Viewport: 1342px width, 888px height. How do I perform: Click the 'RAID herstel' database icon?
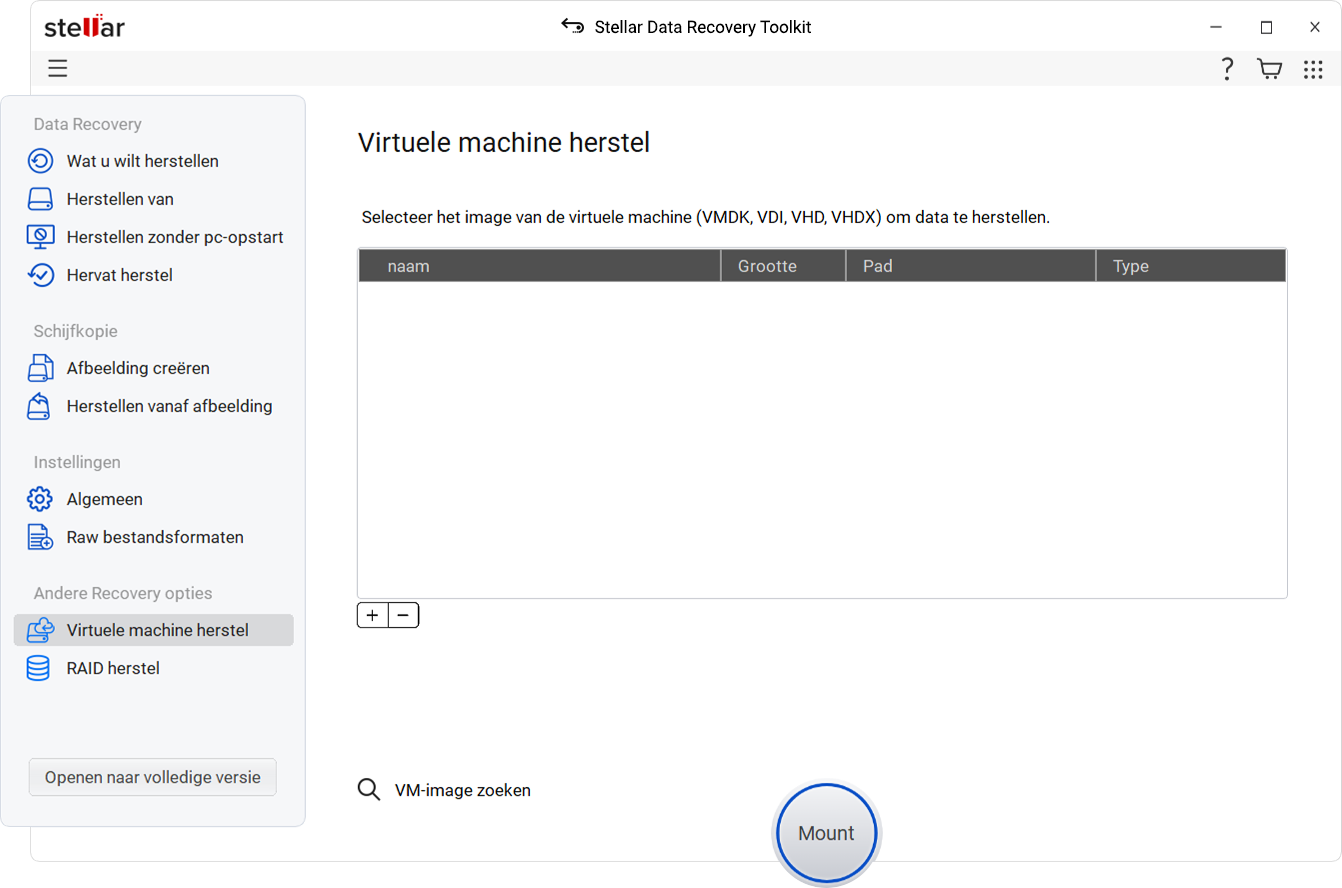pyautogui.click(x=38, y=668)
